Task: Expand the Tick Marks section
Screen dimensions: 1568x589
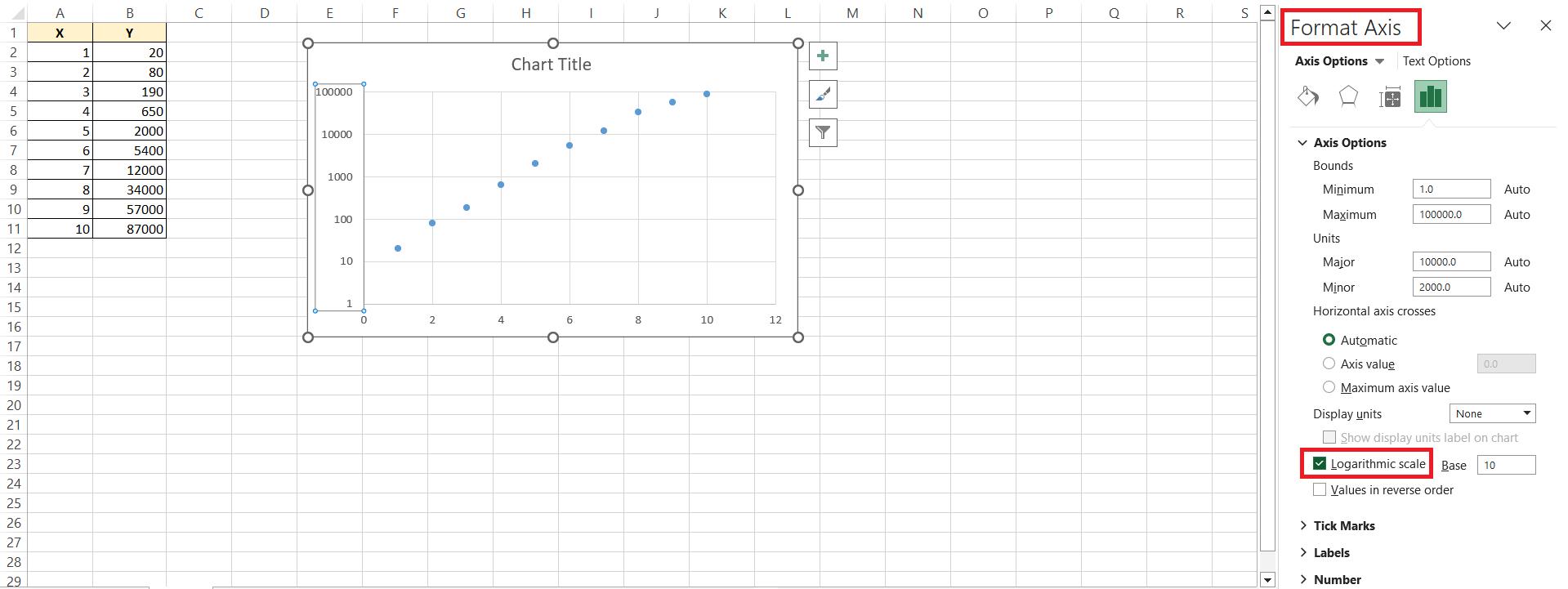Action: 1302,526
